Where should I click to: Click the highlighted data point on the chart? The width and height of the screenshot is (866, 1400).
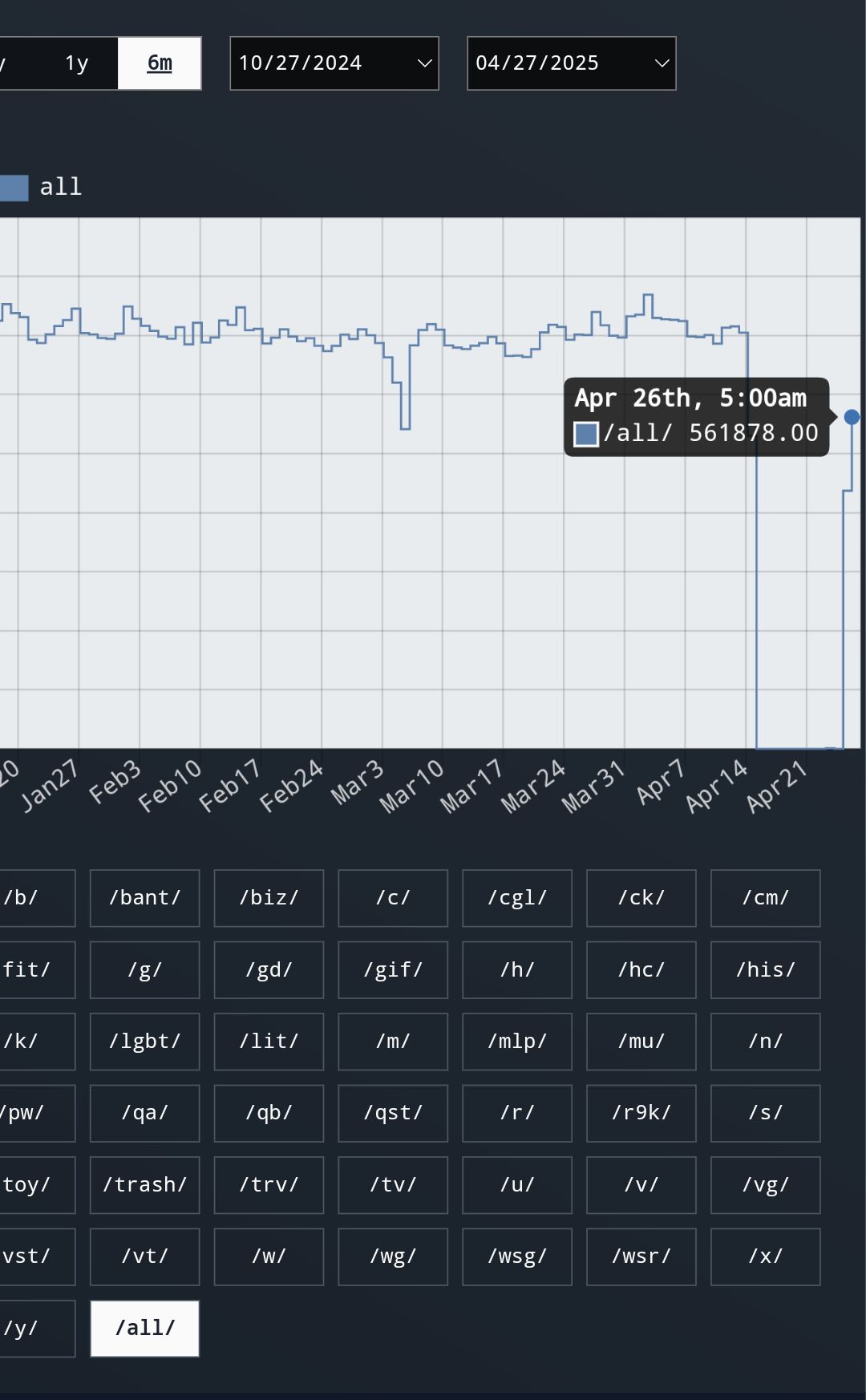[x=852, y=417]
